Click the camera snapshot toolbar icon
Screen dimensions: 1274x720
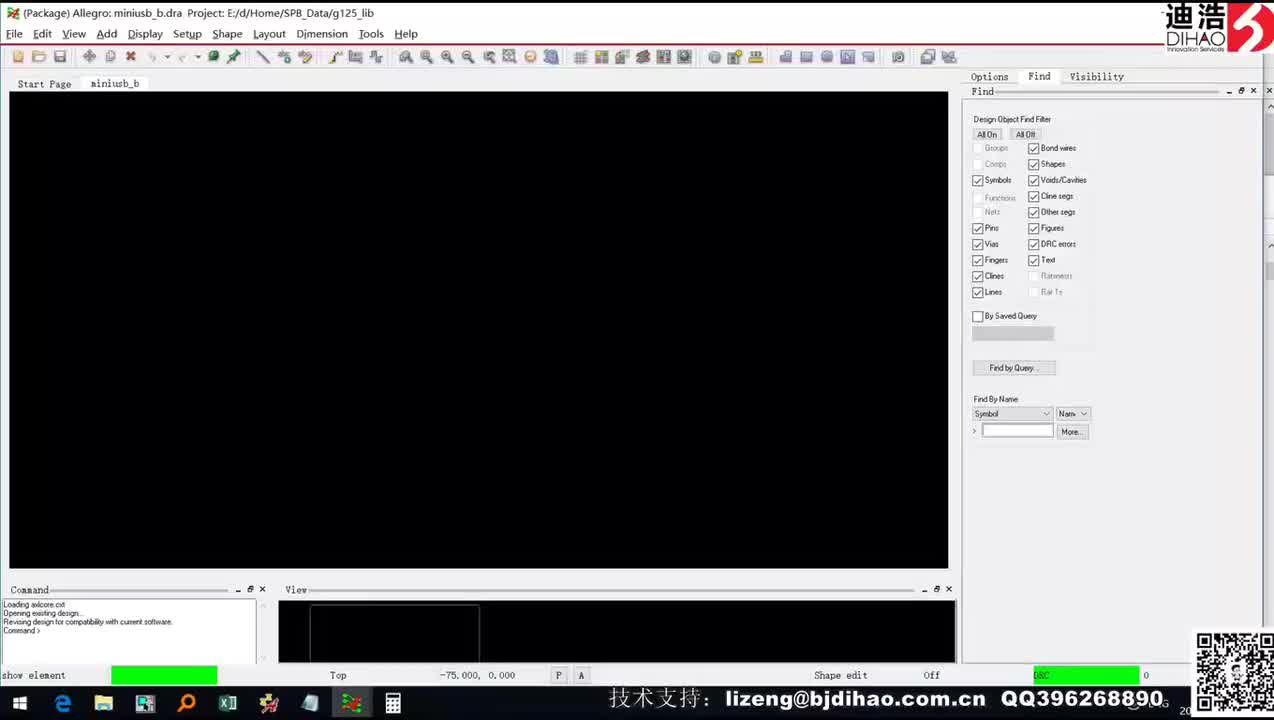point(898,57)
